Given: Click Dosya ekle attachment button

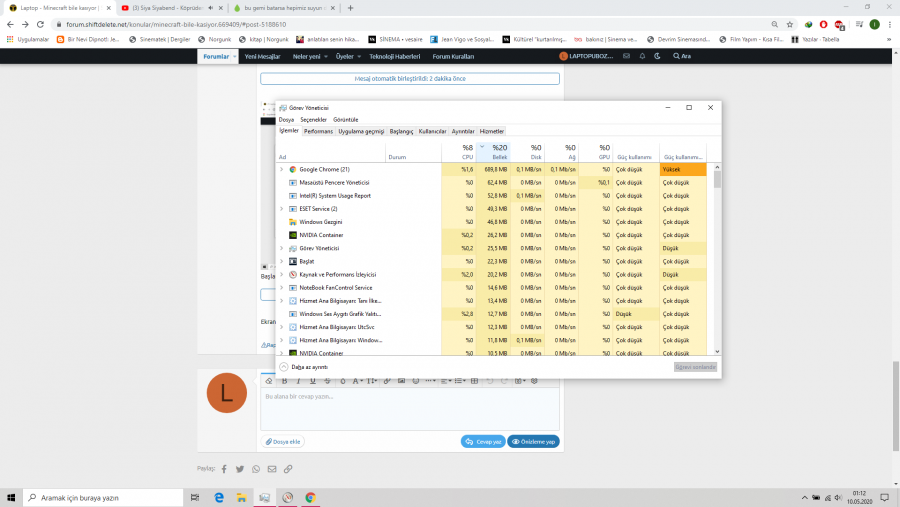Looking at the screenshot, I should coord(283,442).
